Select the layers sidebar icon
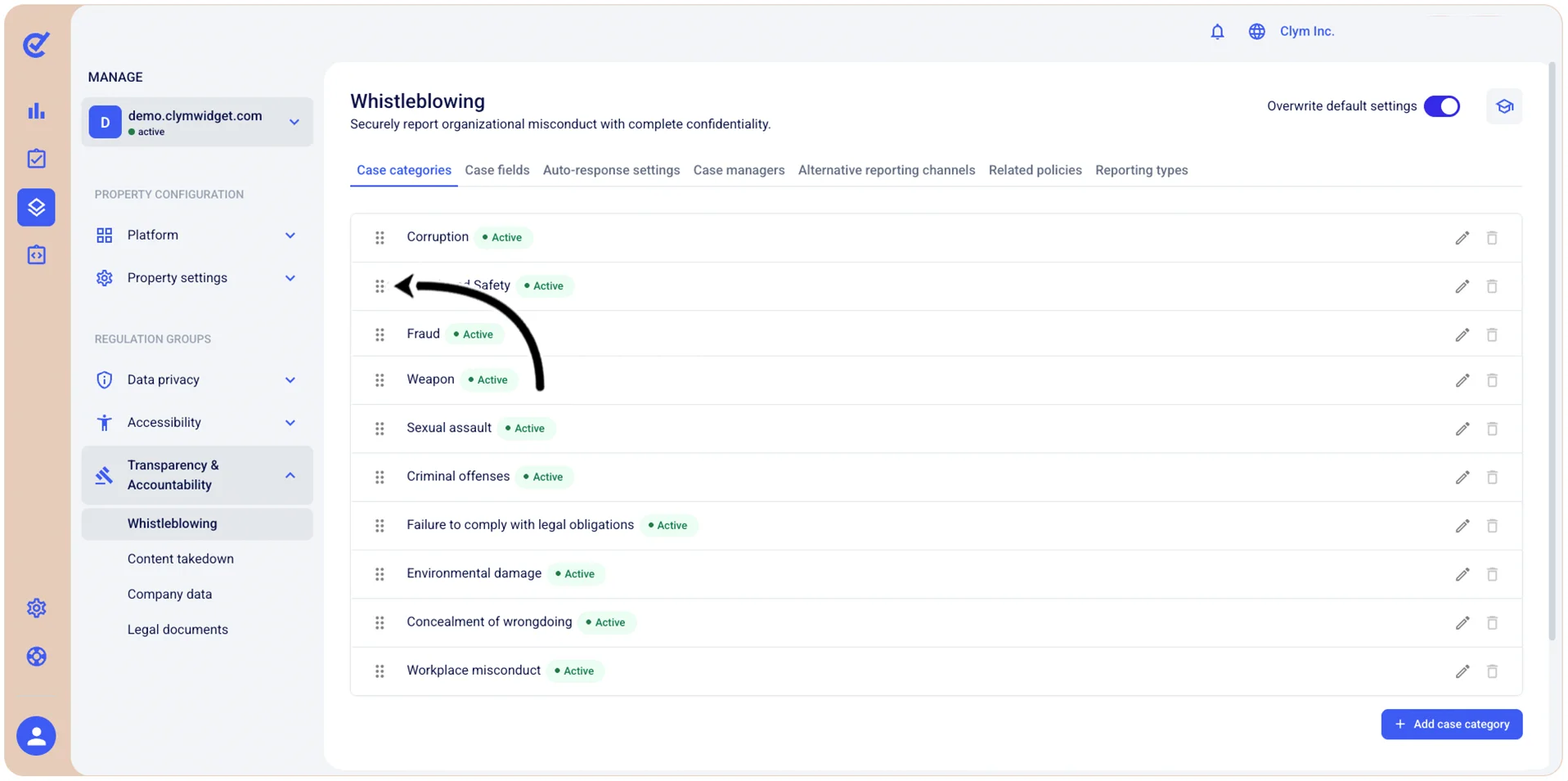The height and width of the screenshot is (781, 1568). (36, 207)
